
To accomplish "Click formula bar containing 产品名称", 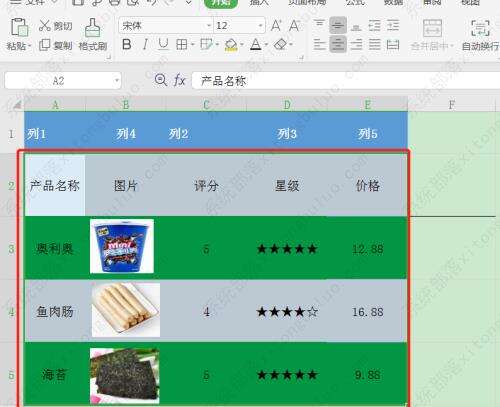I will coord(346,81).
